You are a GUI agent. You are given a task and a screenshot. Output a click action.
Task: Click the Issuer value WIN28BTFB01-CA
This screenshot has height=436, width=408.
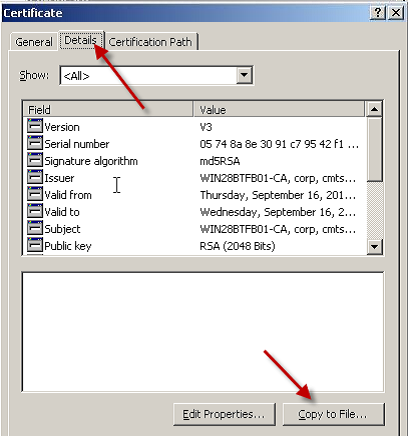(x=278, y=178)
